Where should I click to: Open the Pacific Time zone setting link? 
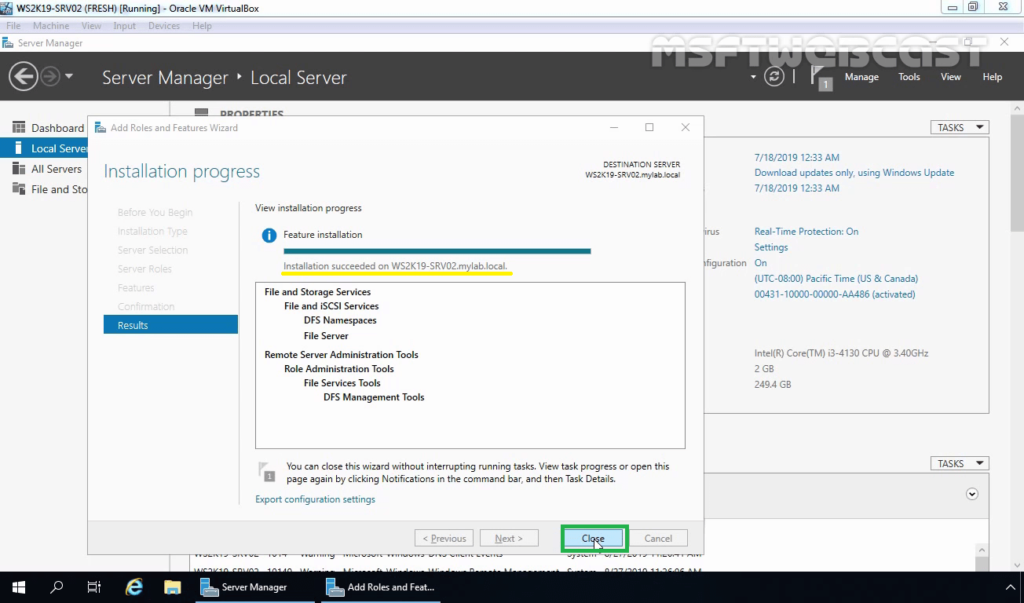(x=836, y=278)
